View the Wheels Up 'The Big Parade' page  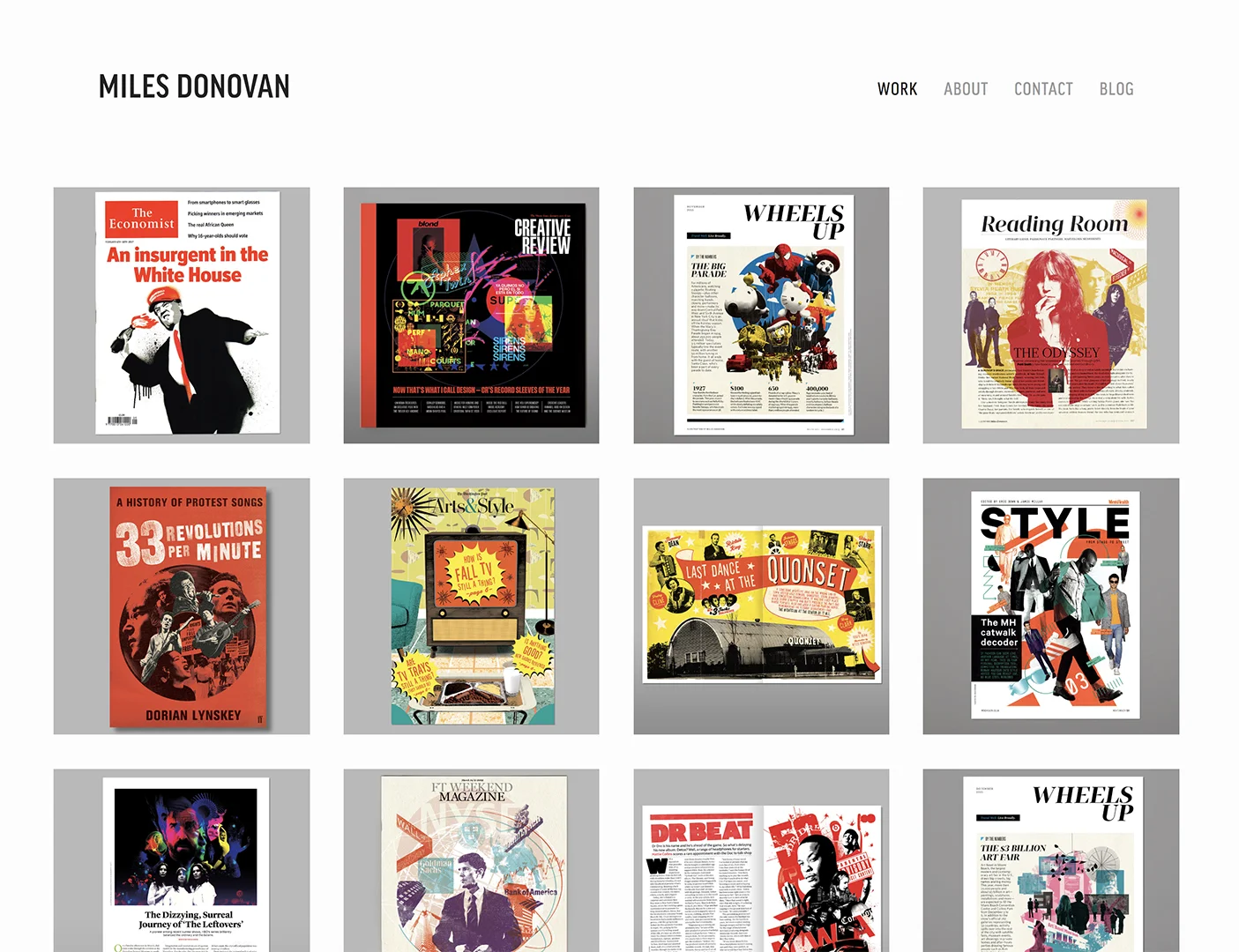click(761, 316)
